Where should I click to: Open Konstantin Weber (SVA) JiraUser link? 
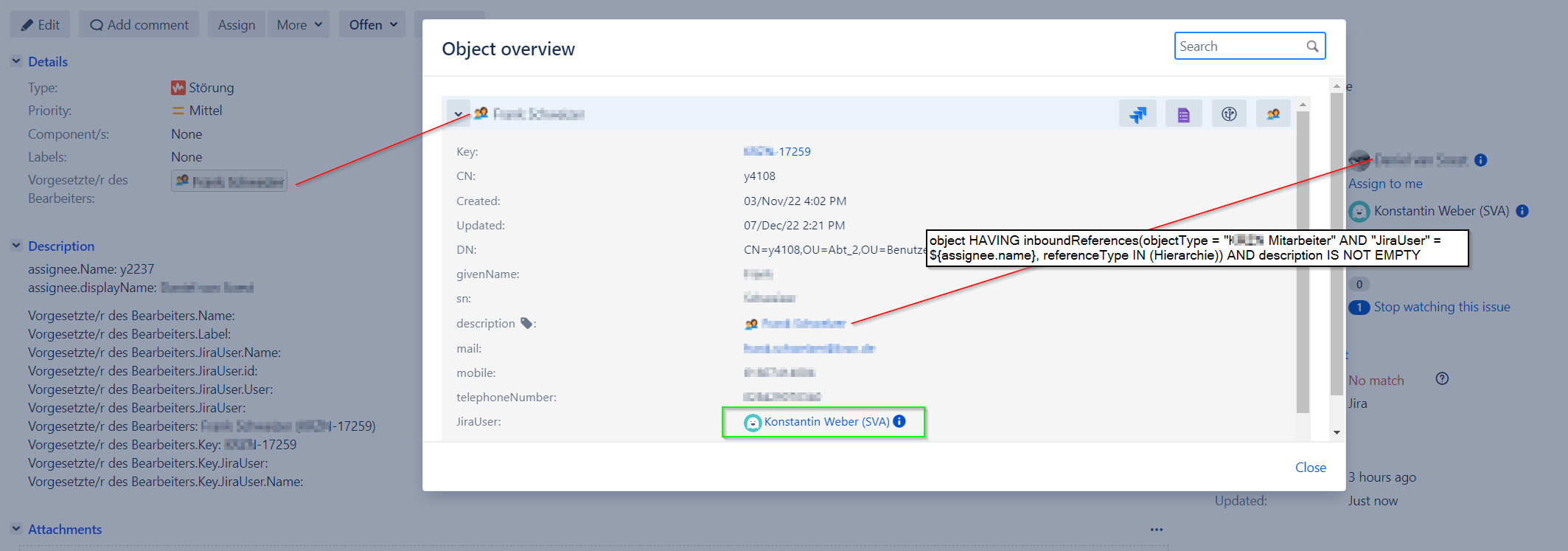tap(826, 422)
